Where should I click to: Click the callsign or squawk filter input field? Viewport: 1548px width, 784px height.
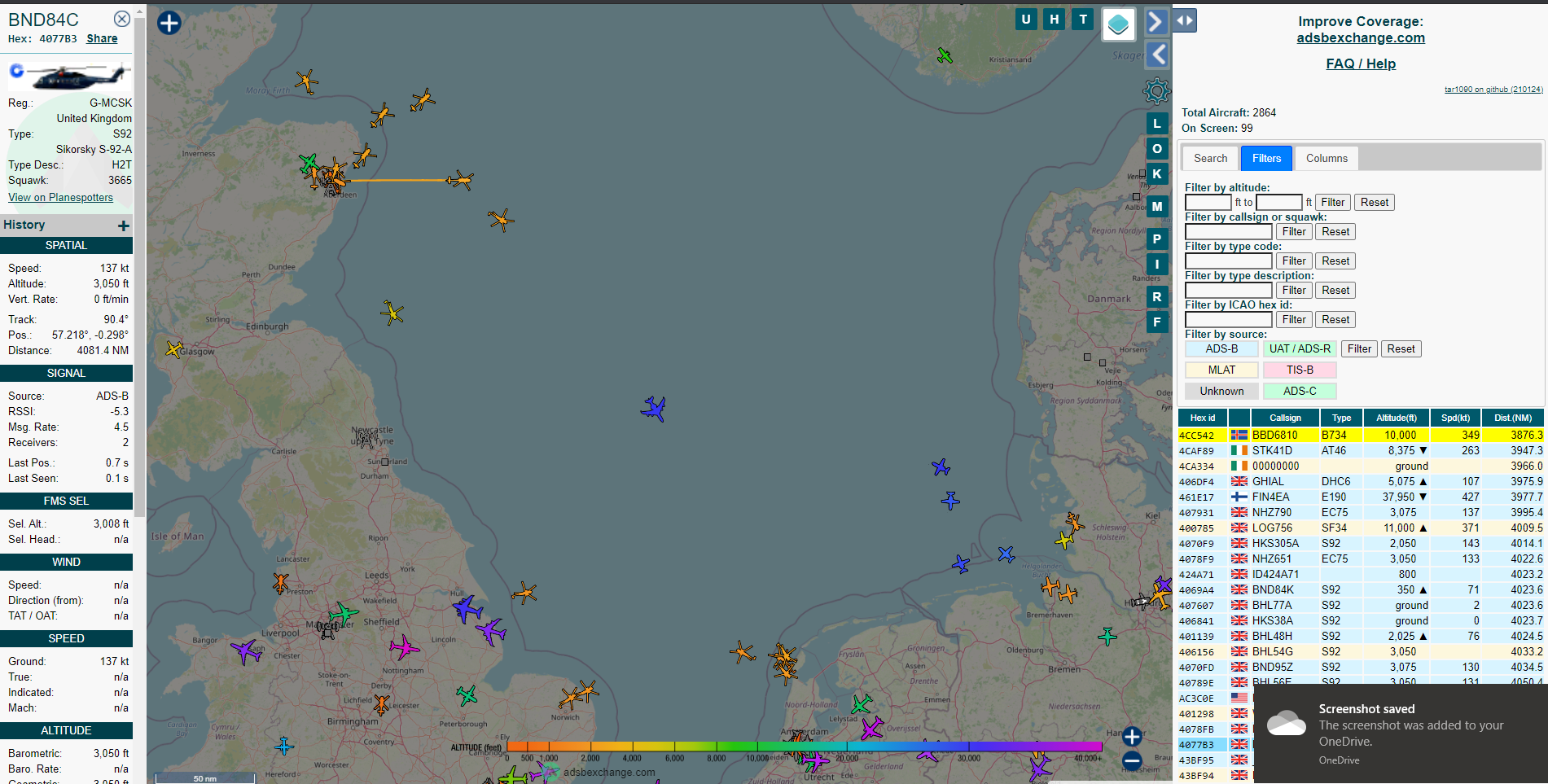tap(1228, 232)
